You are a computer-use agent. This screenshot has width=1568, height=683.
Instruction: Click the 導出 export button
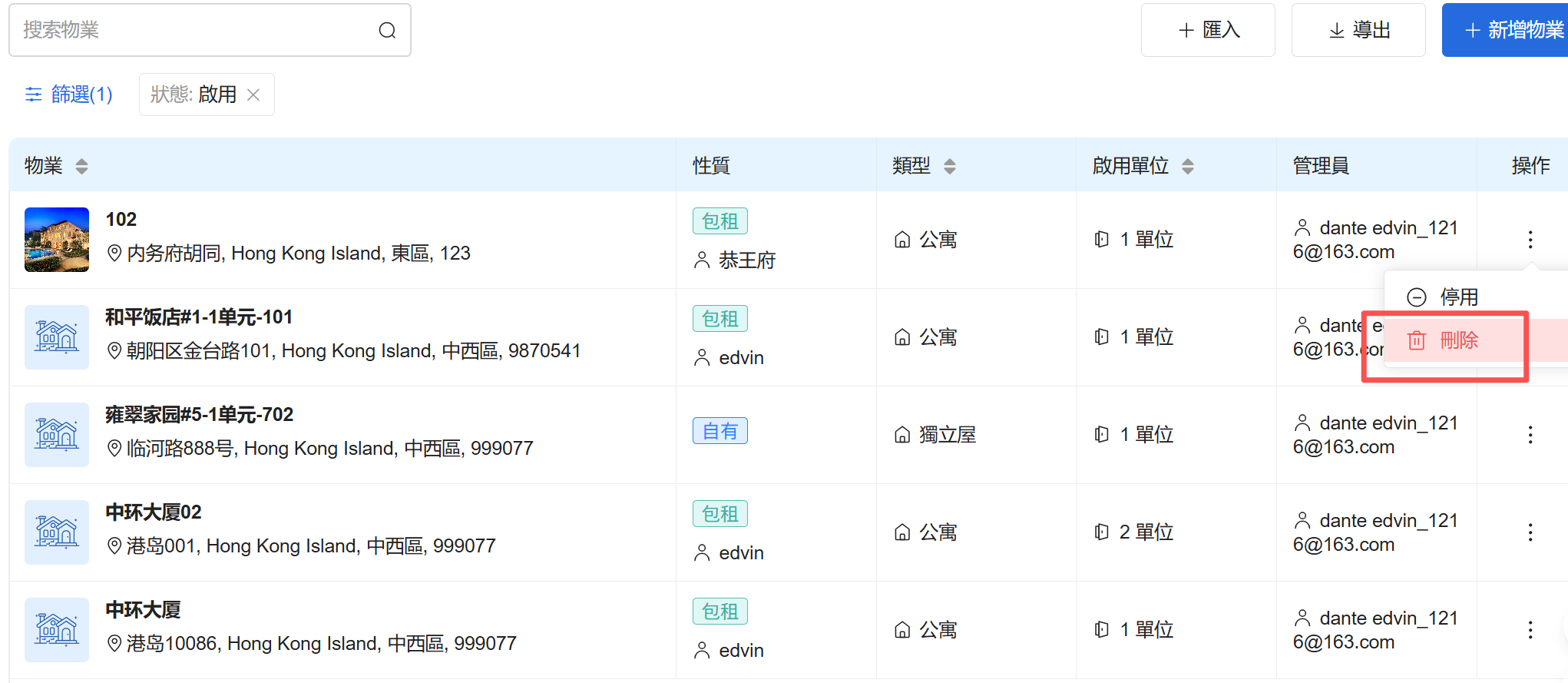tap(1358, 31)
